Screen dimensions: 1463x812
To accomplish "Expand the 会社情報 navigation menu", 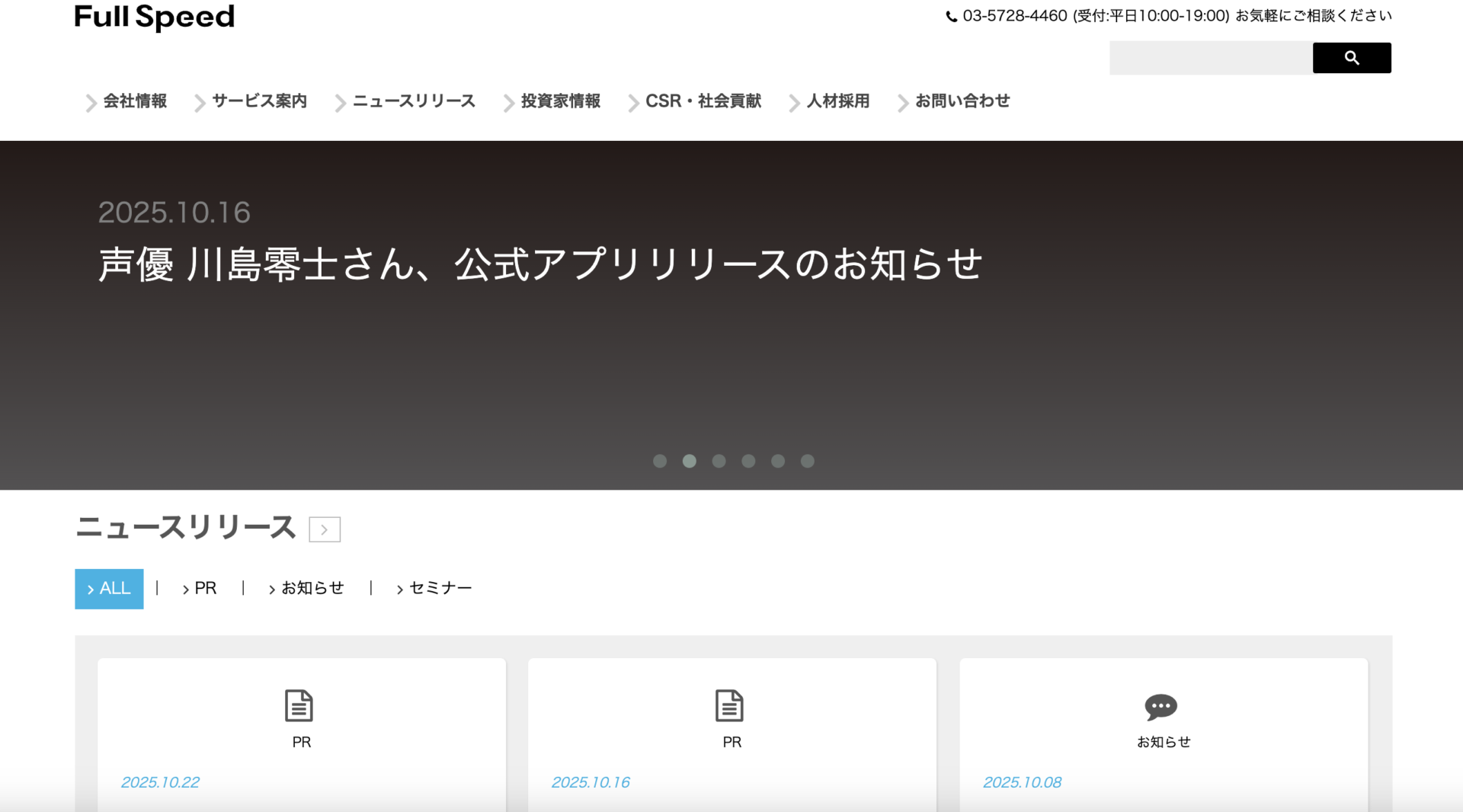I will [134, 101].
